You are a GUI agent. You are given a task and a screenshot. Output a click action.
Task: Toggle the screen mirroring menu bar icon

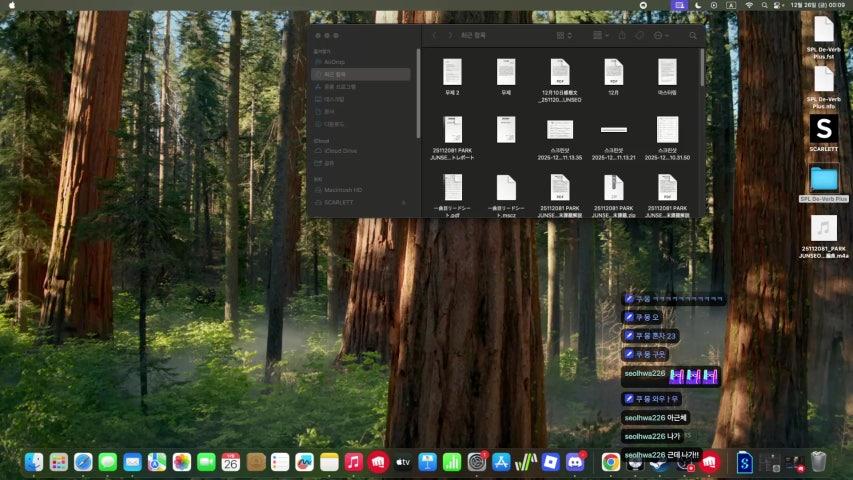(680, 5)
